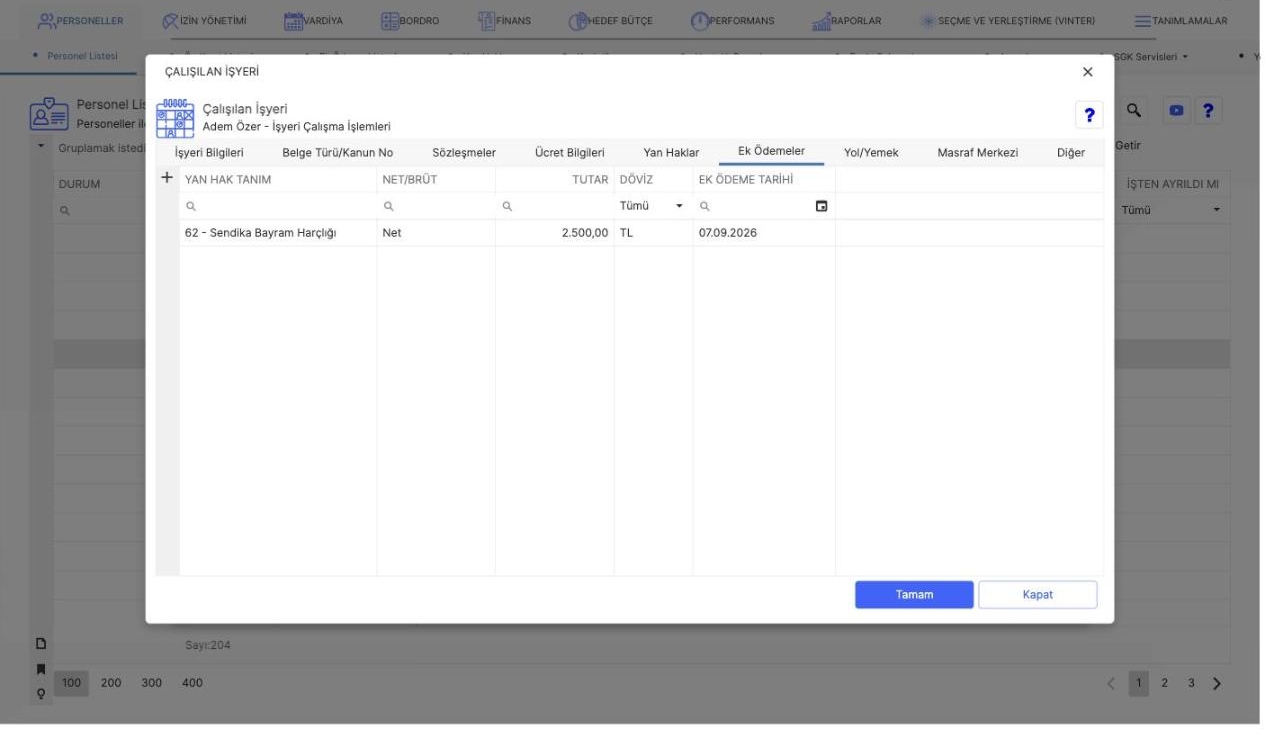Switch to the Yol/Yemek tab
Screen dimensions: 1272x735
871,153
